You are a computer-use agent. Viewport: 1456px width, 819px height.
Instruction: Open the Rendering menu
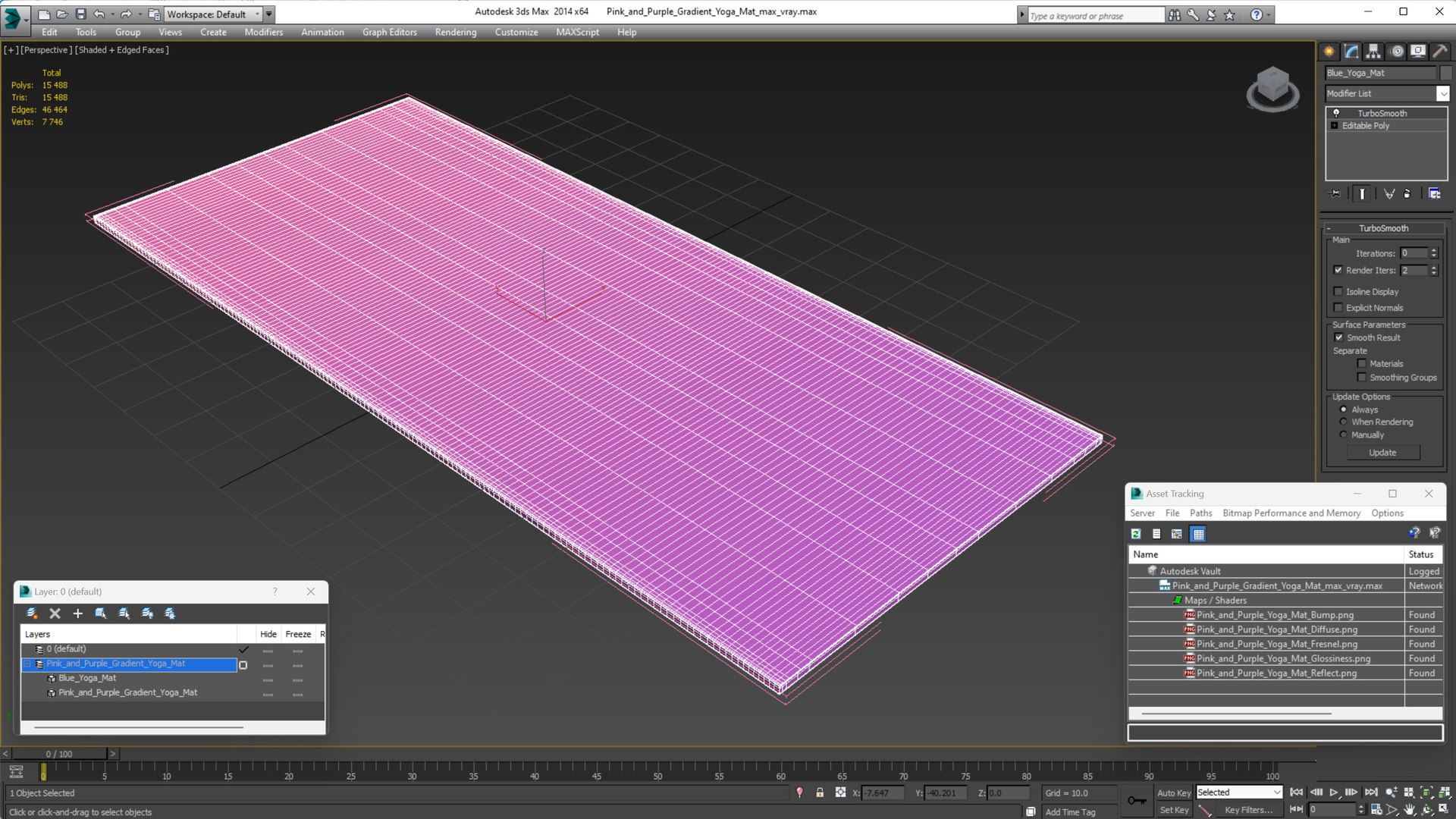pyautogui.click(x=456, y=32)
